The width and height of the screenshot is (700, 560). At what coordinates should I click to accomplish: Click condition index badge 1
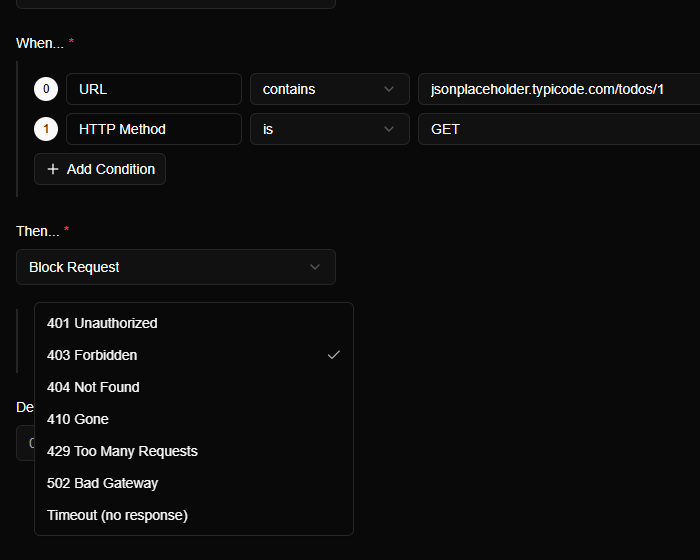click(x=46, y=129)
